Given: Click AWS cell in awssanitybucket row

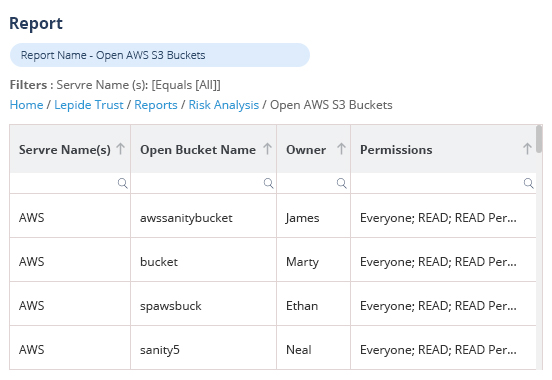Looking at the screenshot, I should click(x=70, y=216).
